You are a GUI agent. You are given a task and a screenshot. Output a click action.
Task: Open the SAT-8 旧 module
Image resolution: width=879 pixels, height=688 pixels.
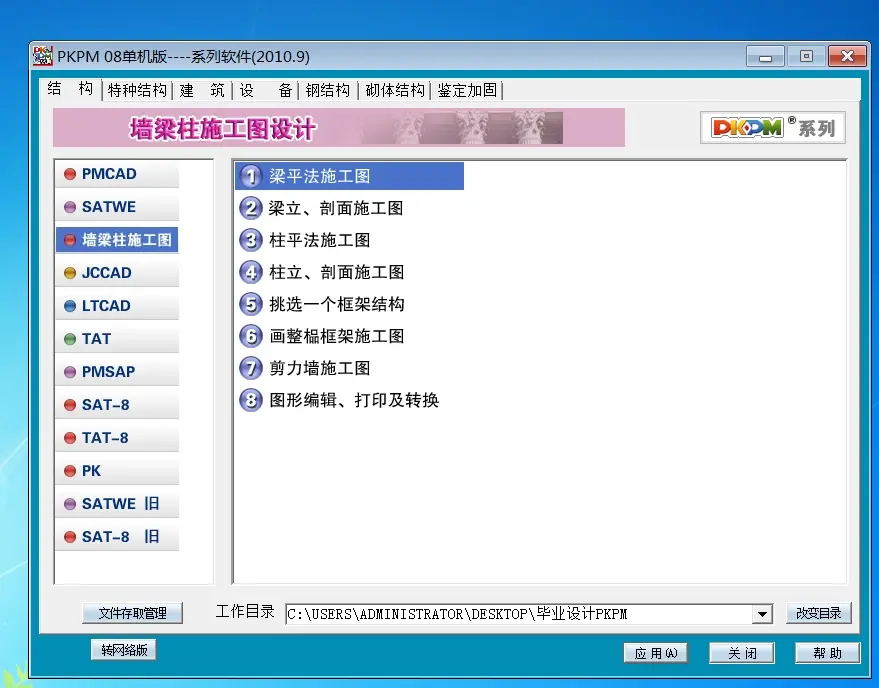pos(117,537)
